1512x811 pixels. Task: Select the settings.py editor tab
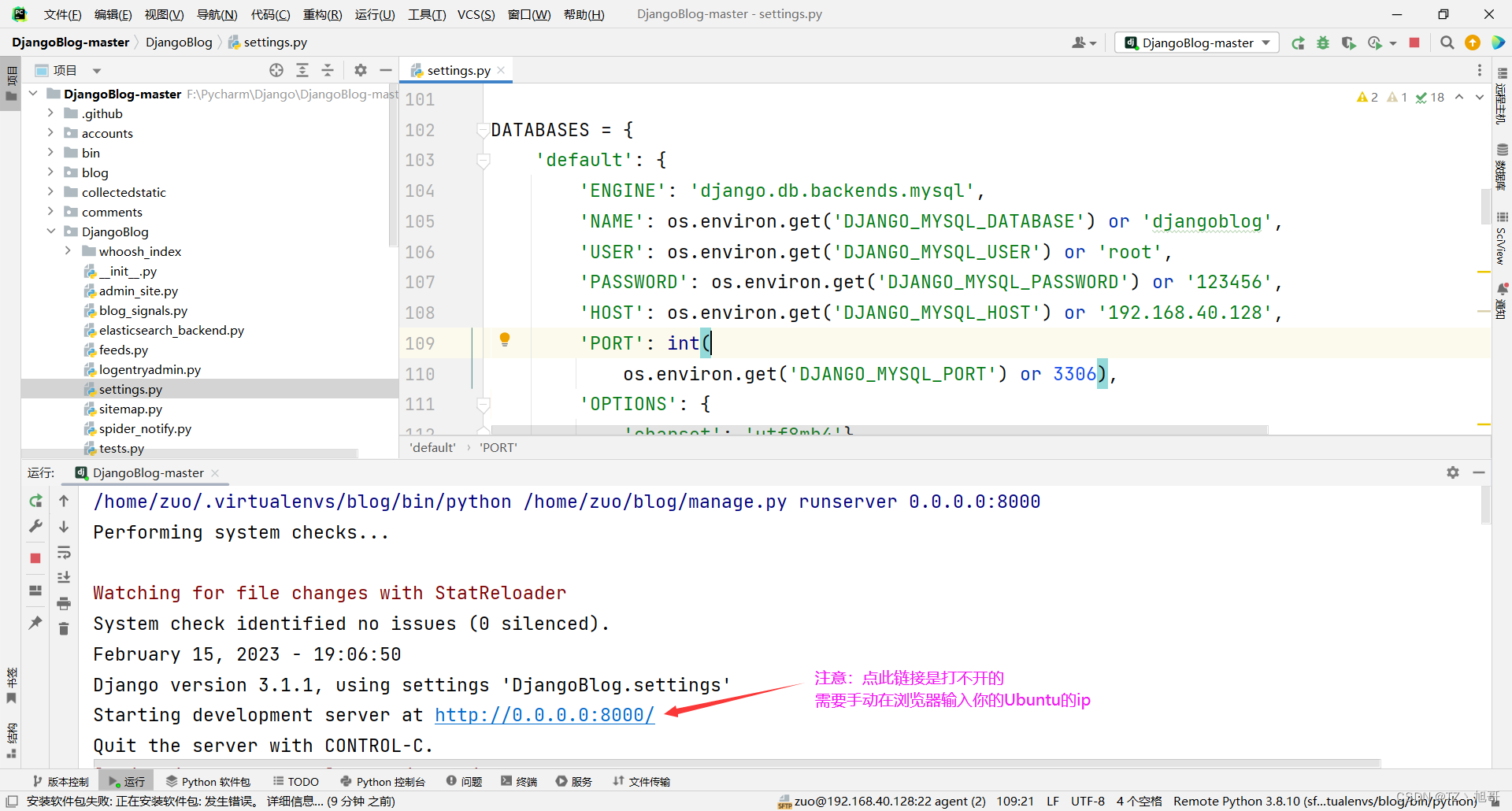tap(458, 70)
